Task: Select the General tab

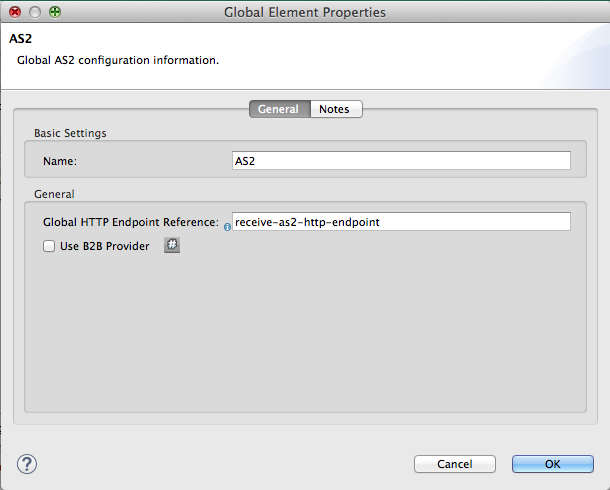Action: coord(278,109)
